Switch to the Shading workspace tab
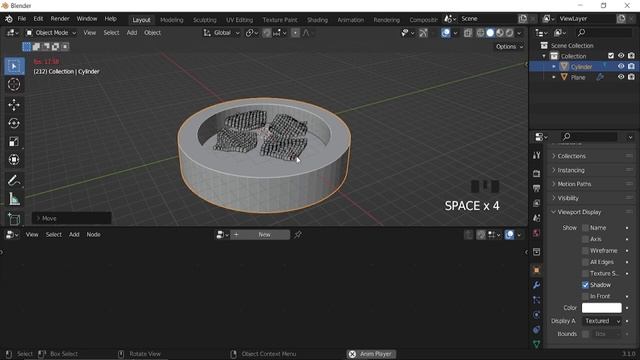 point(317,20)
